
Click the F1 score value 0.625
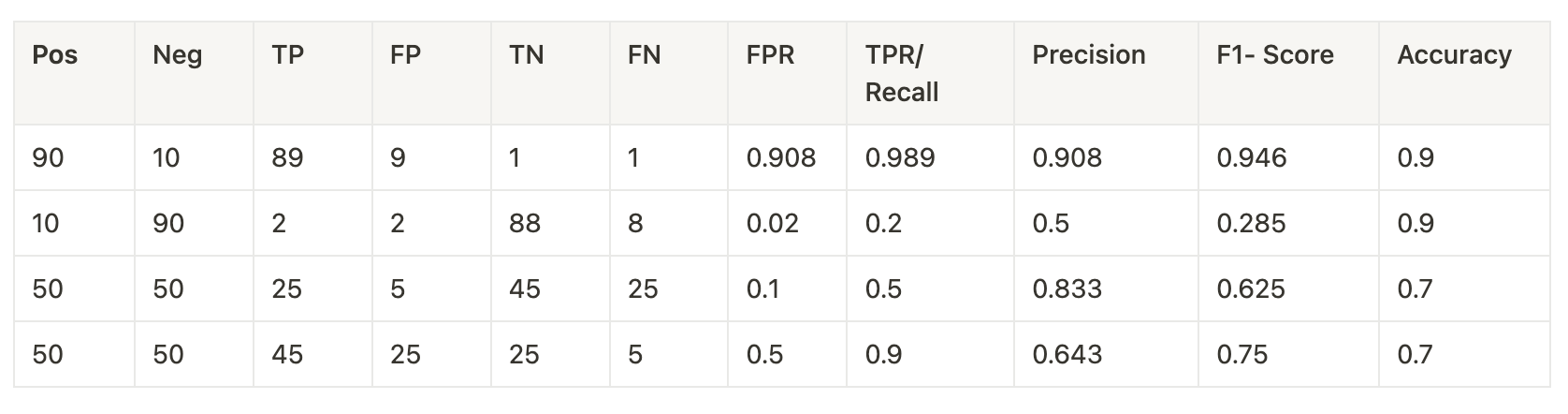pos(1251,288)
